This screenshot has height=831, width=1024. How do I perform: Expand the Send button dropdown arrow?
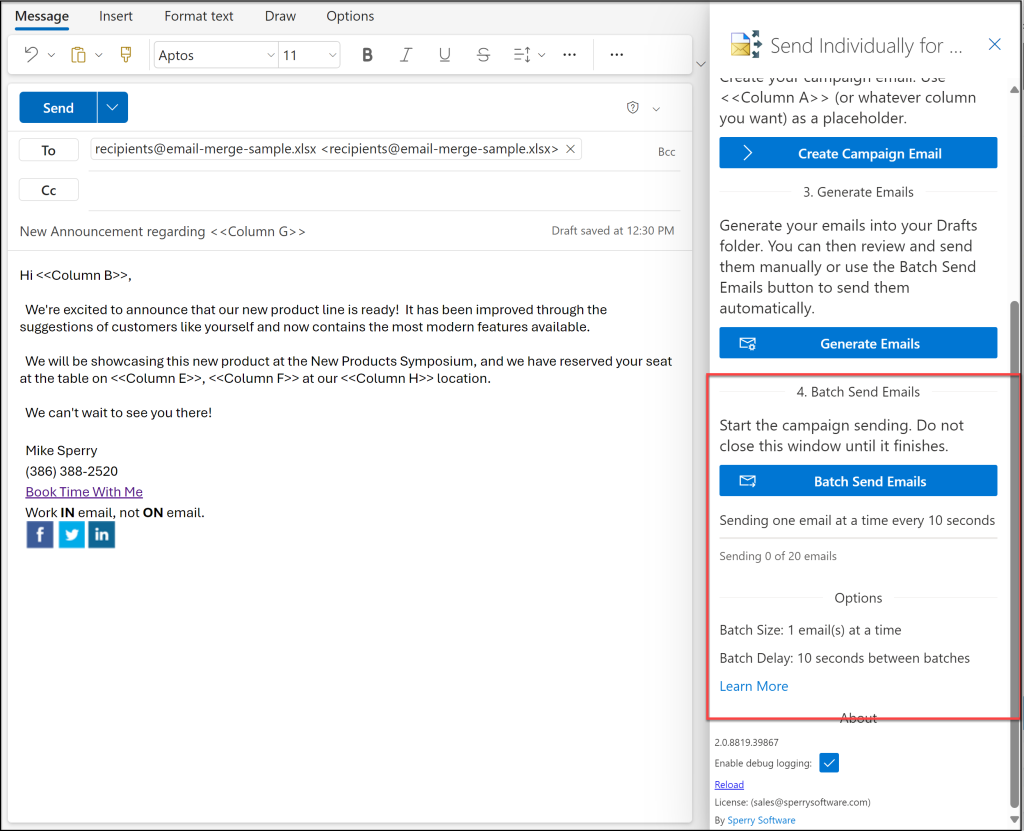coord(113,108)
